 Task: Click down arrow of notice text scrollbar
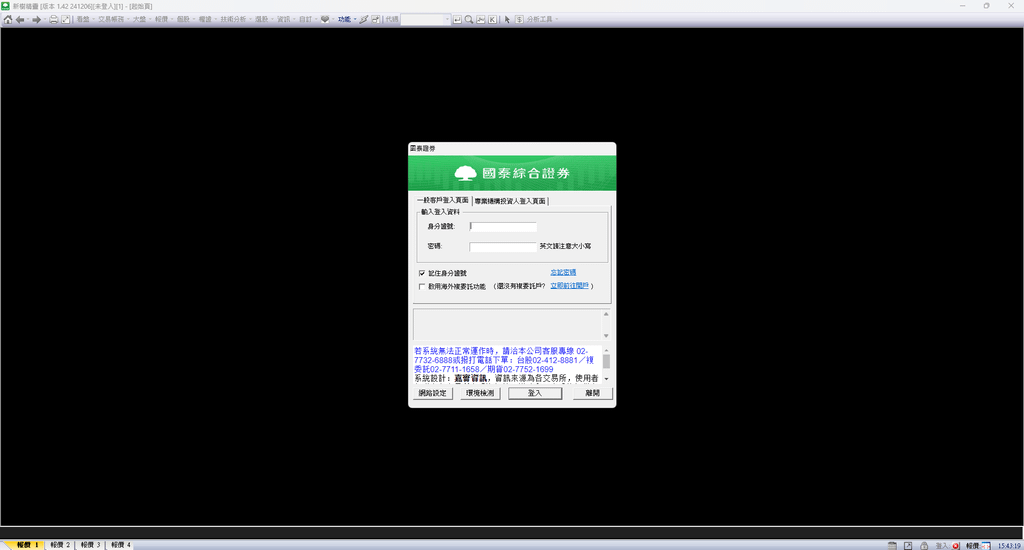point(606,379)
